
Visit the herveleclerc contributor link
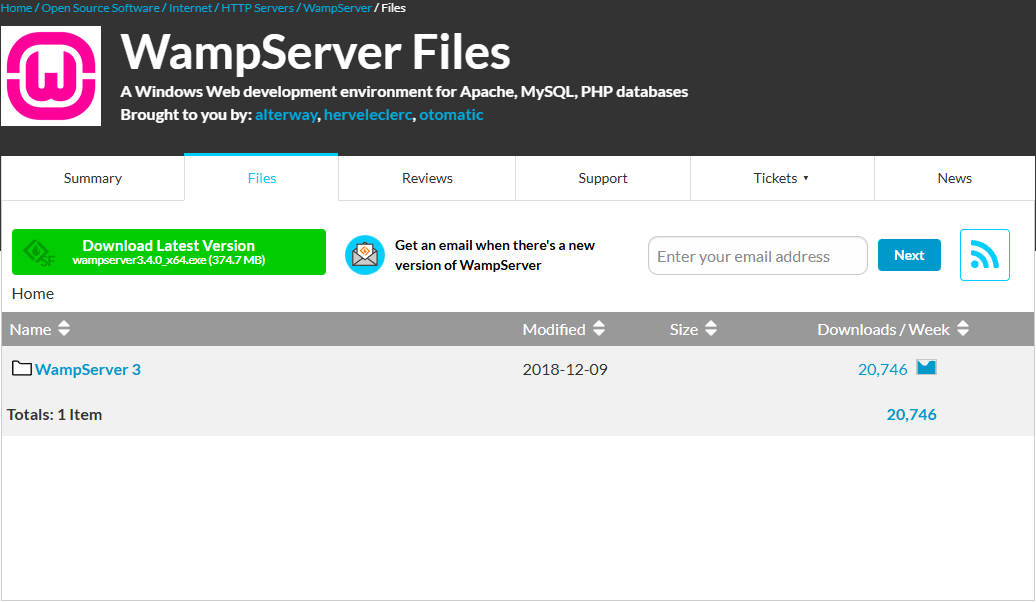368,115
